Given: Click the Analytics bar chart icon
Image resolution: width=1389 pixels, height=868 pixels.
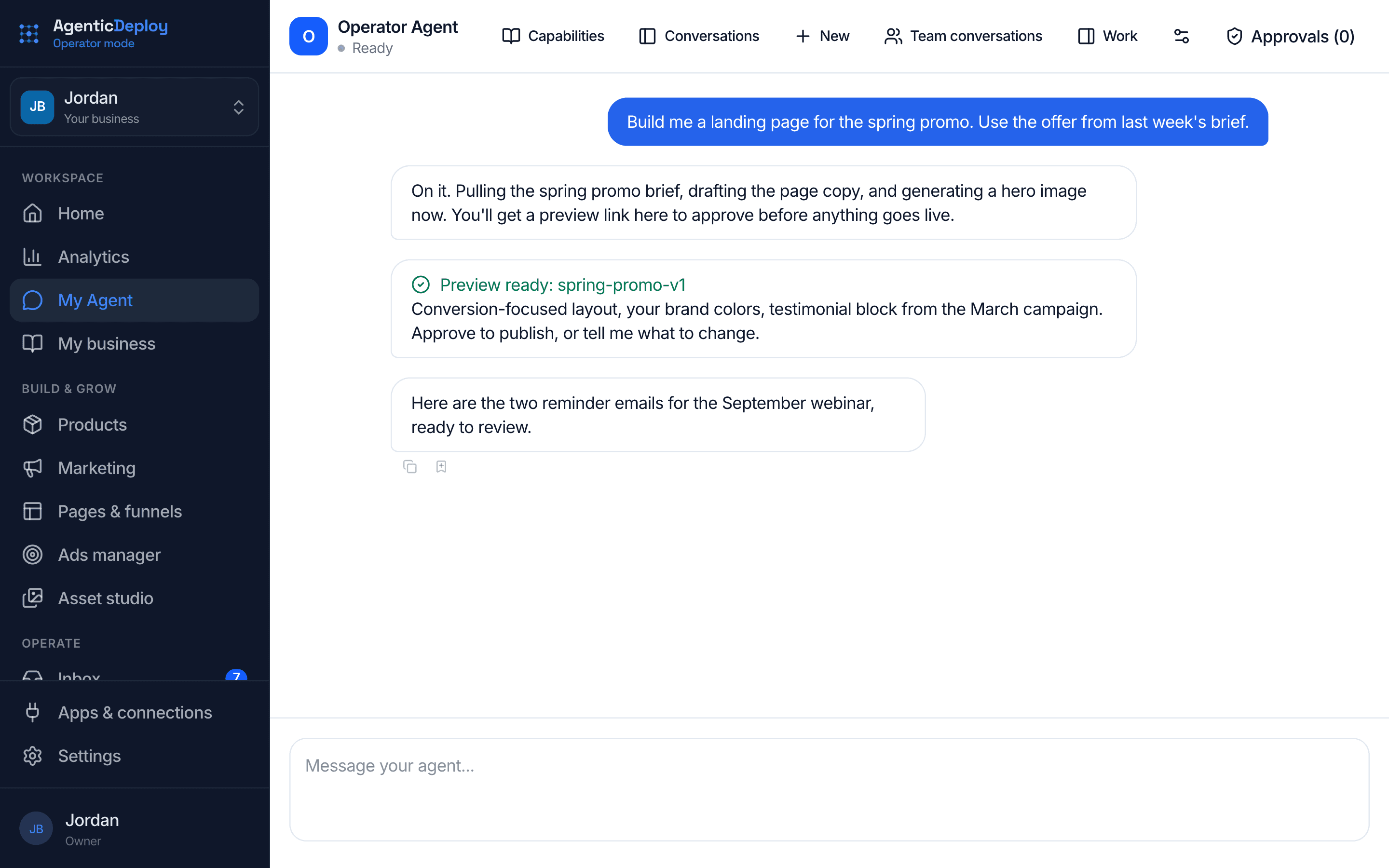Looking at the screenshot, I should (33, 257).
